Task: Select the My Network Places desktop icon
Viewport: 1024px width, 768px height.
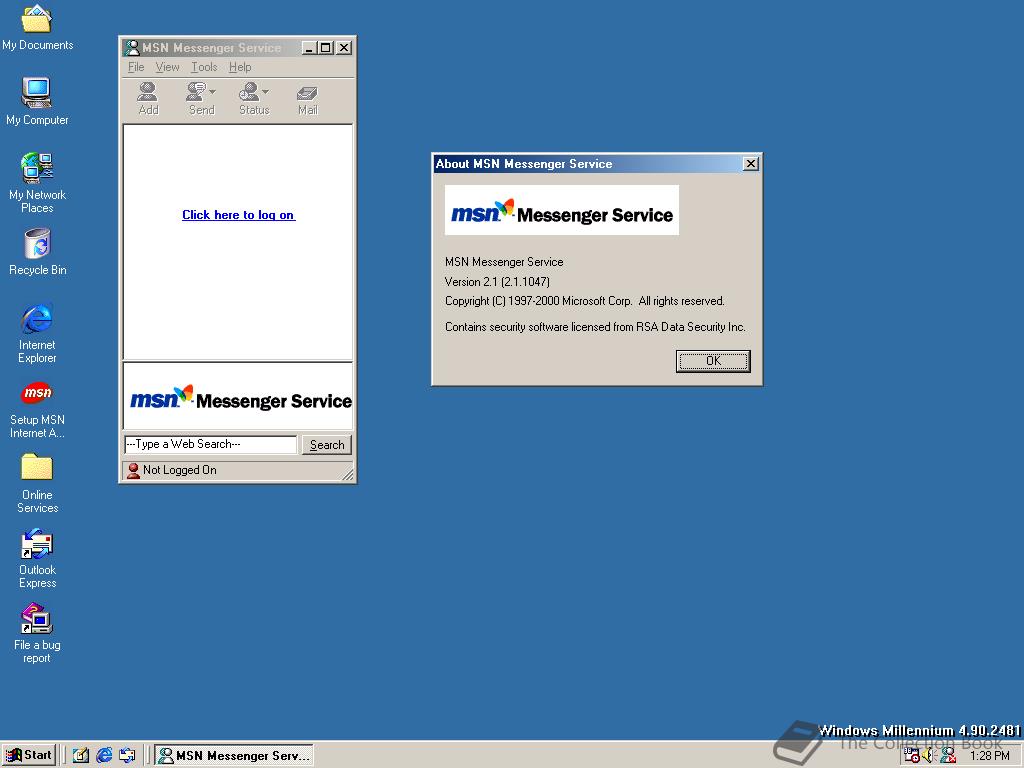Action: [x=37, y=183]
